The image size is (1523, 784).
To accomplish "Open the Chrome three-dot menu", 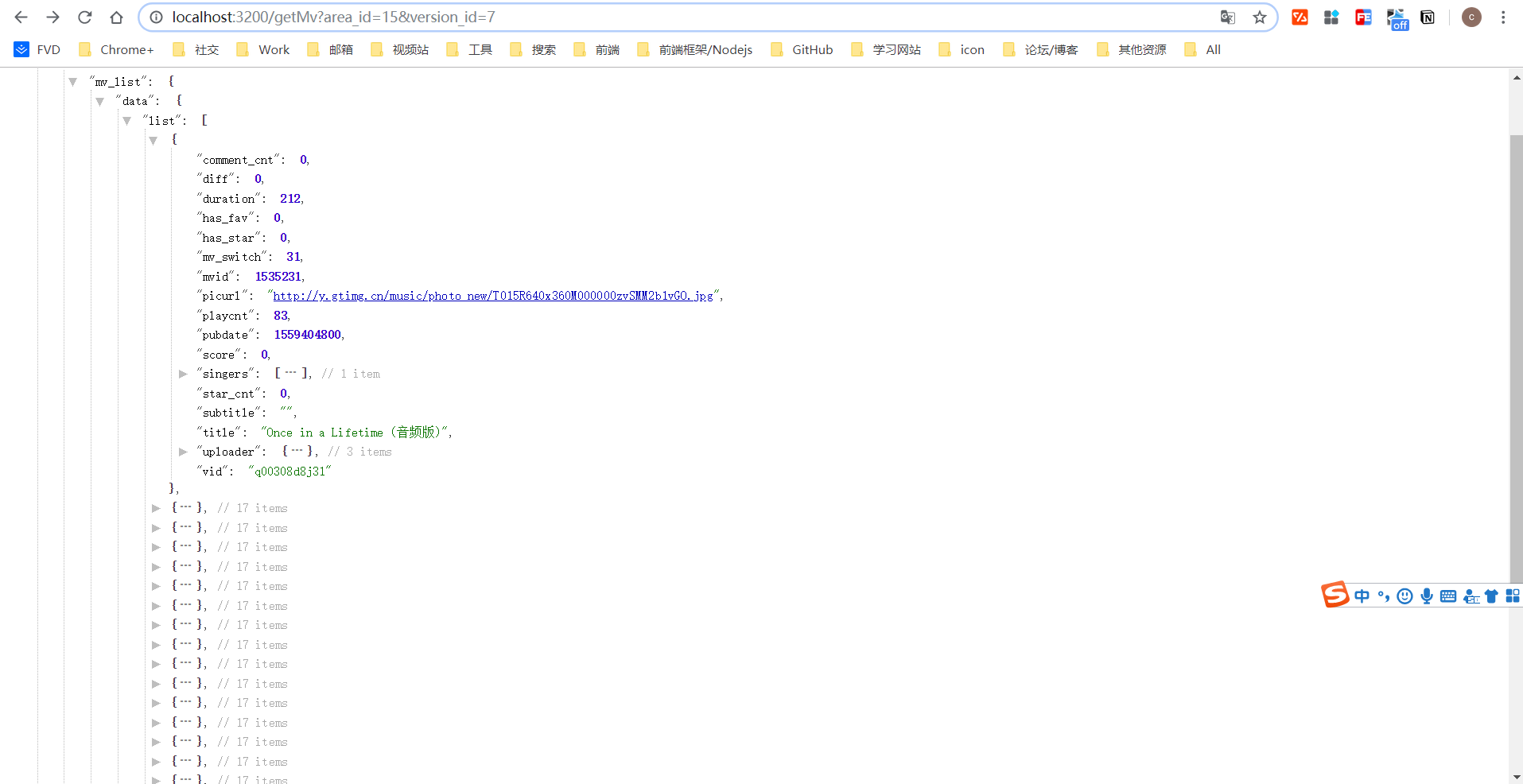I will click(1503, 17).
